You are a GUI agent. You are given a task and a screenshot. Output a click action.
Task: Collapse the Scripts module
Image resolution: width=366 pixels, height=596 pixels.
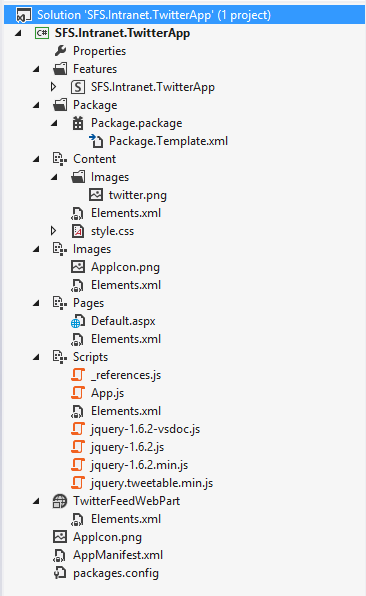(36, 357)
